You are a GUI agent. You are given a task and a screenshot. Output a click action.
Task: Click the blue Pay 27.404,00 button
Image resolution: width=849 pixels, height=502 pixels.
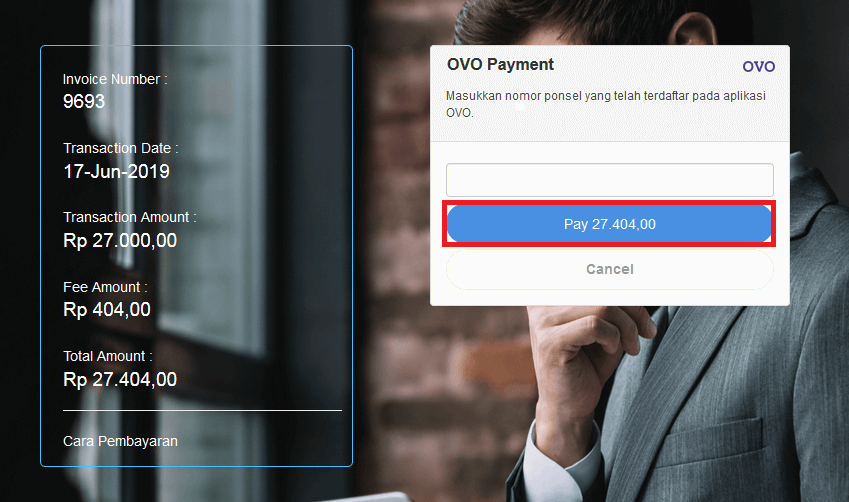tap(609, 224)
